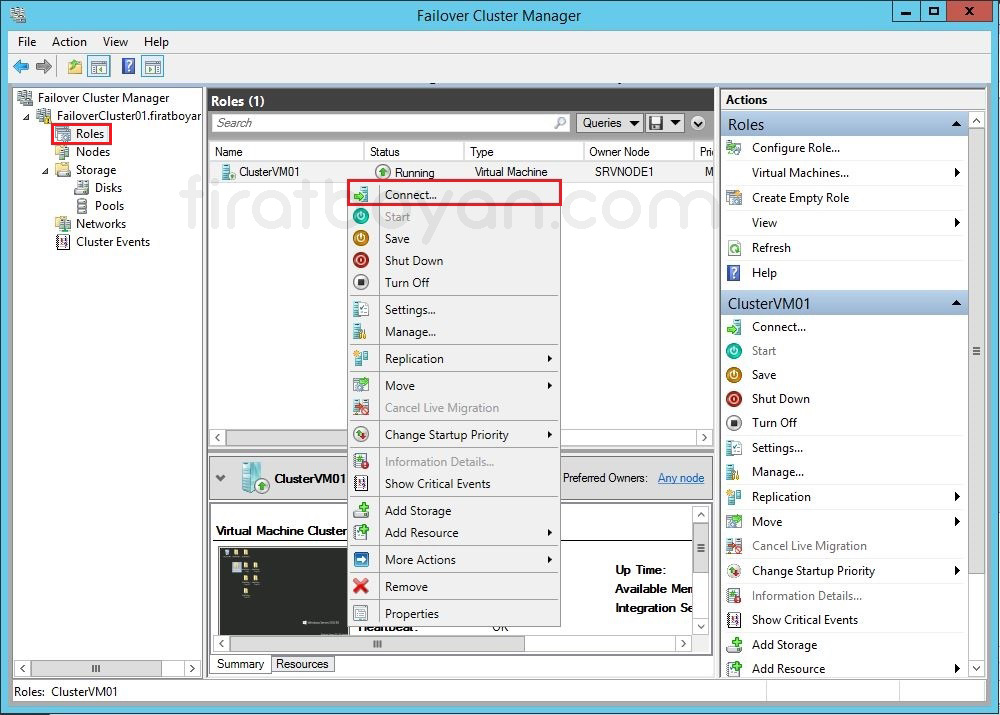The height and width of the screenshot is (715, 1000).
Task: Click the Back arrow toolbar icon
Action: [21, 66]
